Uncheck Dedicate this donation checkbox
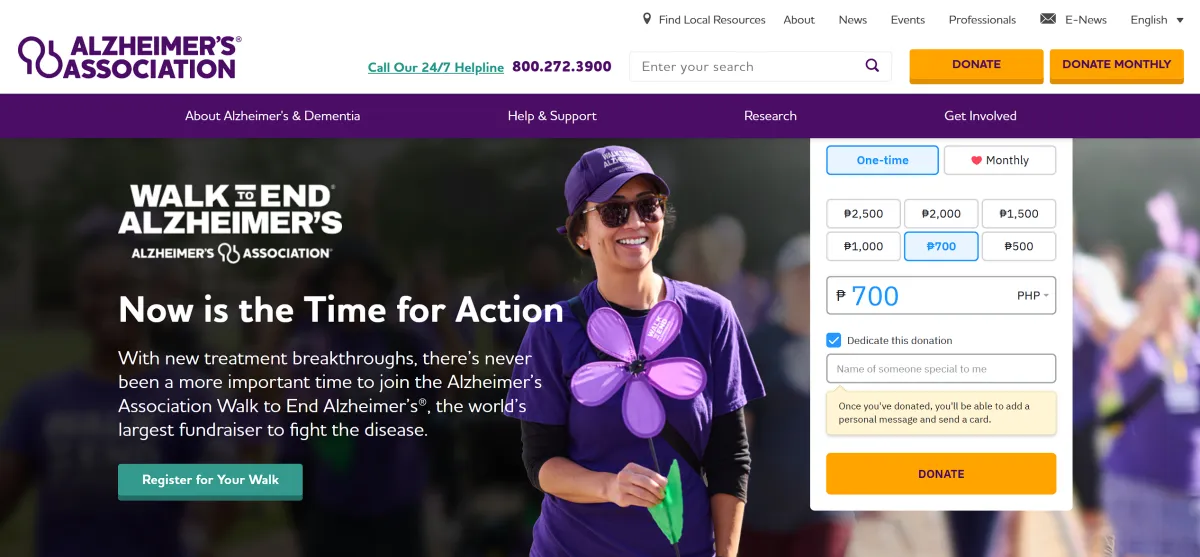Image resolution: width=1200 pixels, height=557 pixels. click(x=834, y=340)
